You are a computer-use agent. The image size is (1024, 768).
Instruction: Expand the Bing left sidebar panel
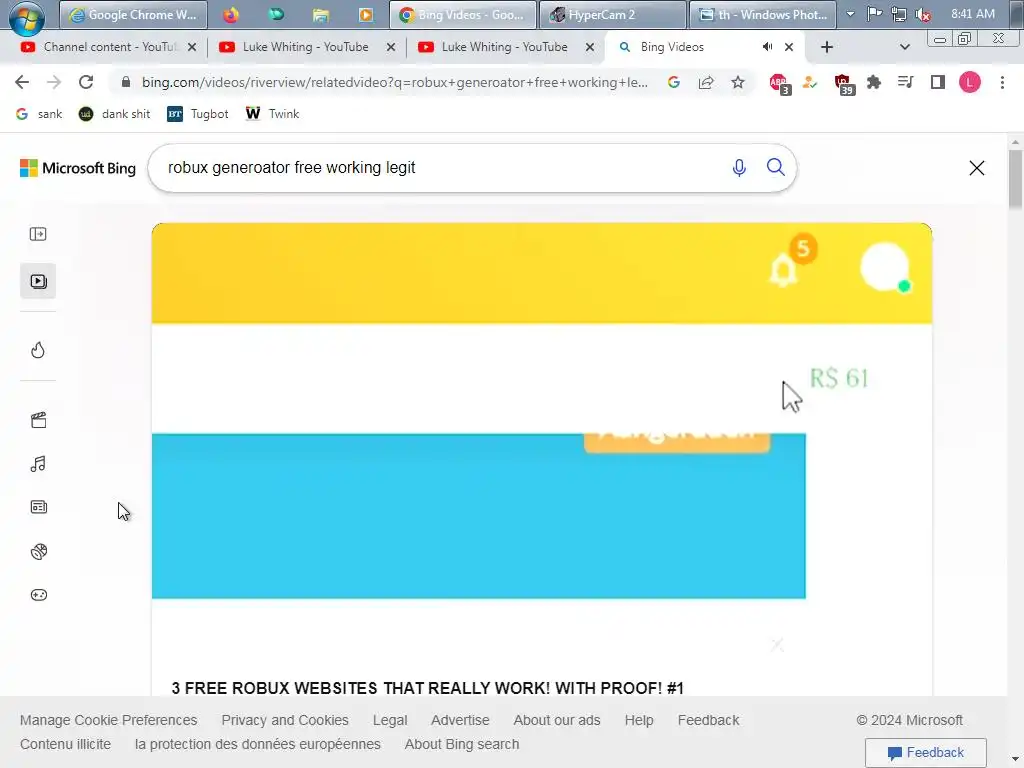point(38,234)
